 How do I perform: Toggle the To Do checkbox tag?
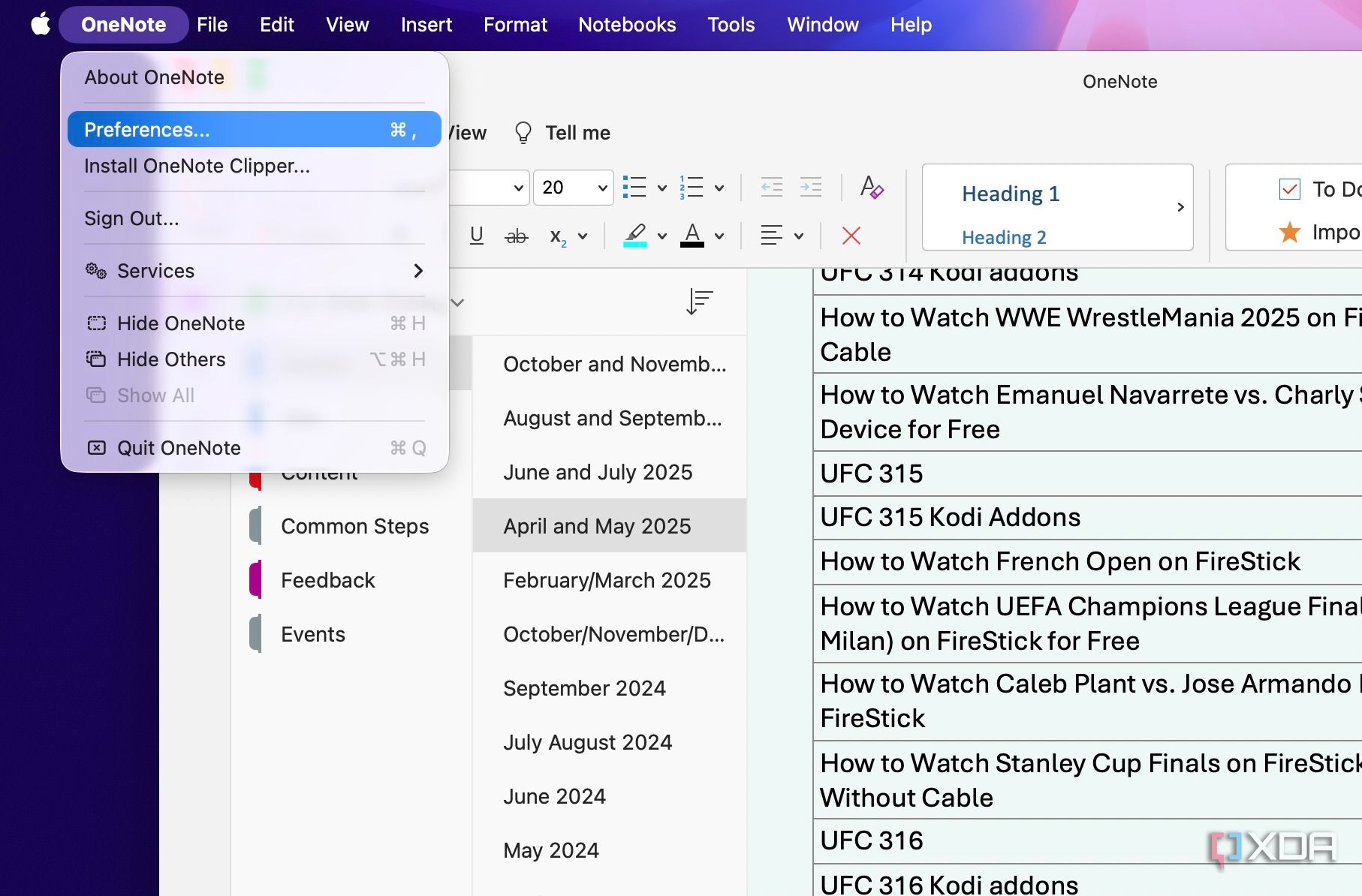pyautogui.click(x=1290, y=189)
